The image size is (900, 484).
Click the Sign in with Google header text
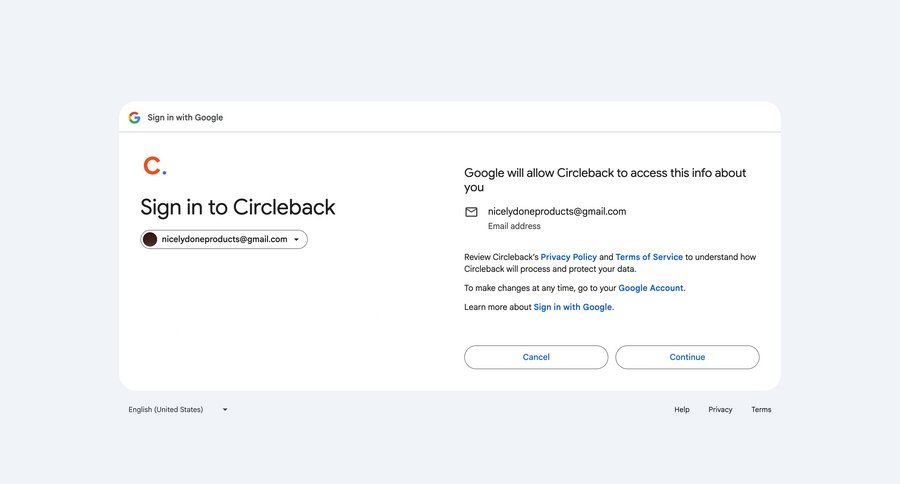[x=185, y=117]
